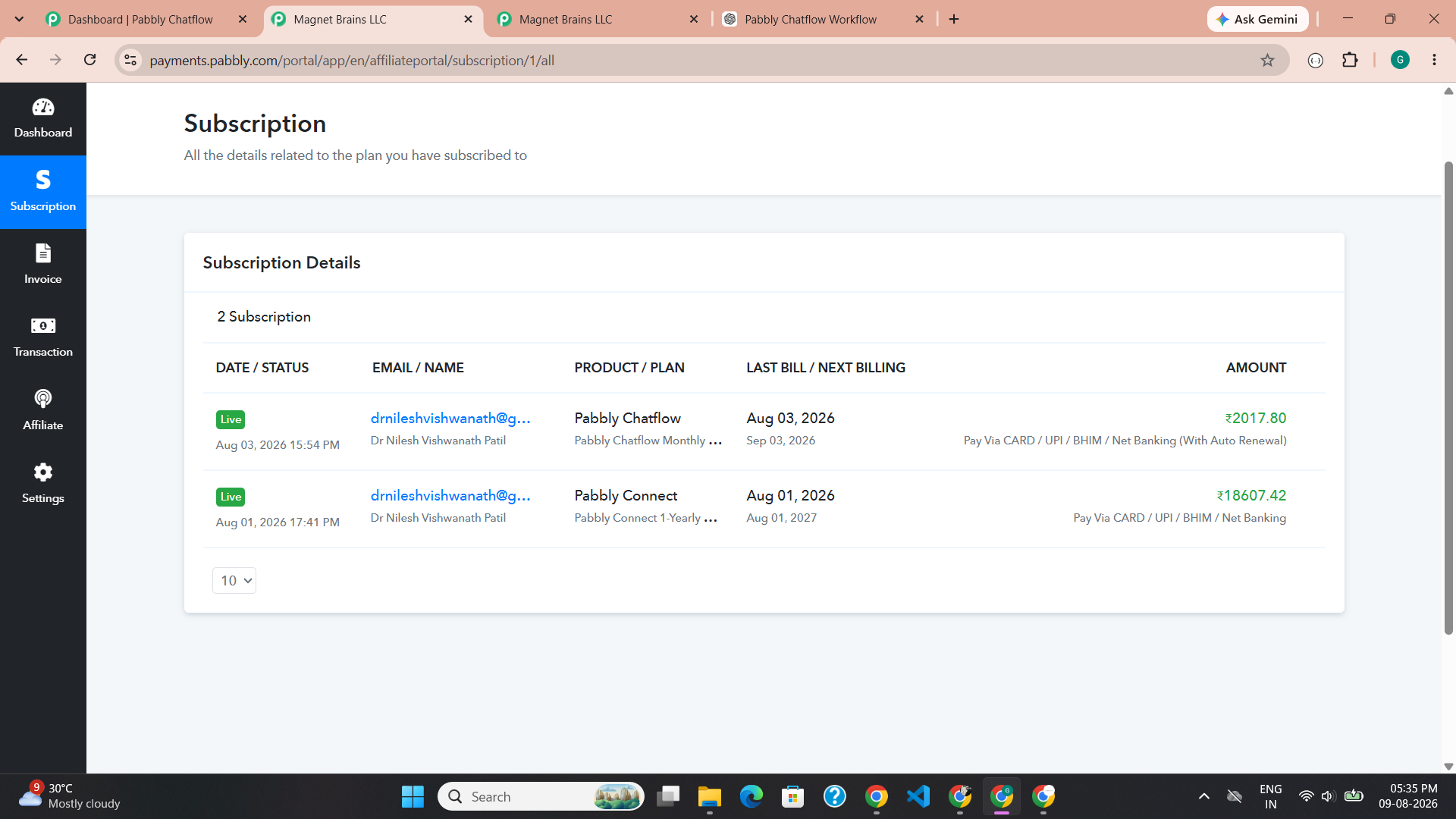Open Task View on taskbar
Viewport: 1456px width, 819px height.
point(667,796)
